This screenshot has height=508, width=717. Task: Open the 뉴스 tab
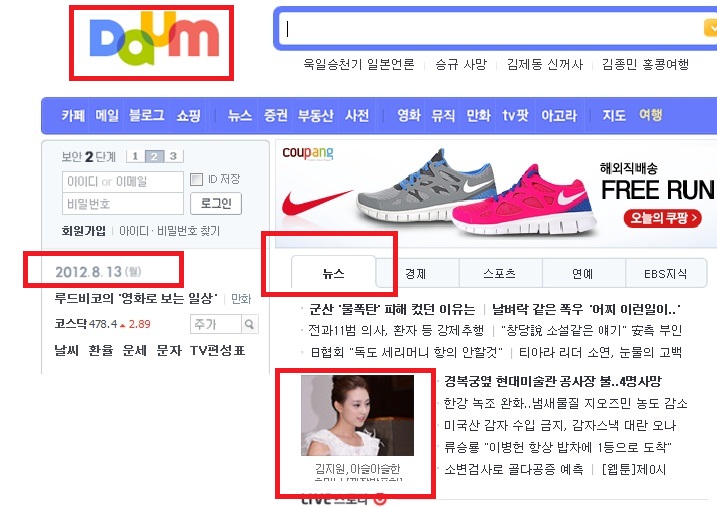(333, 273)
